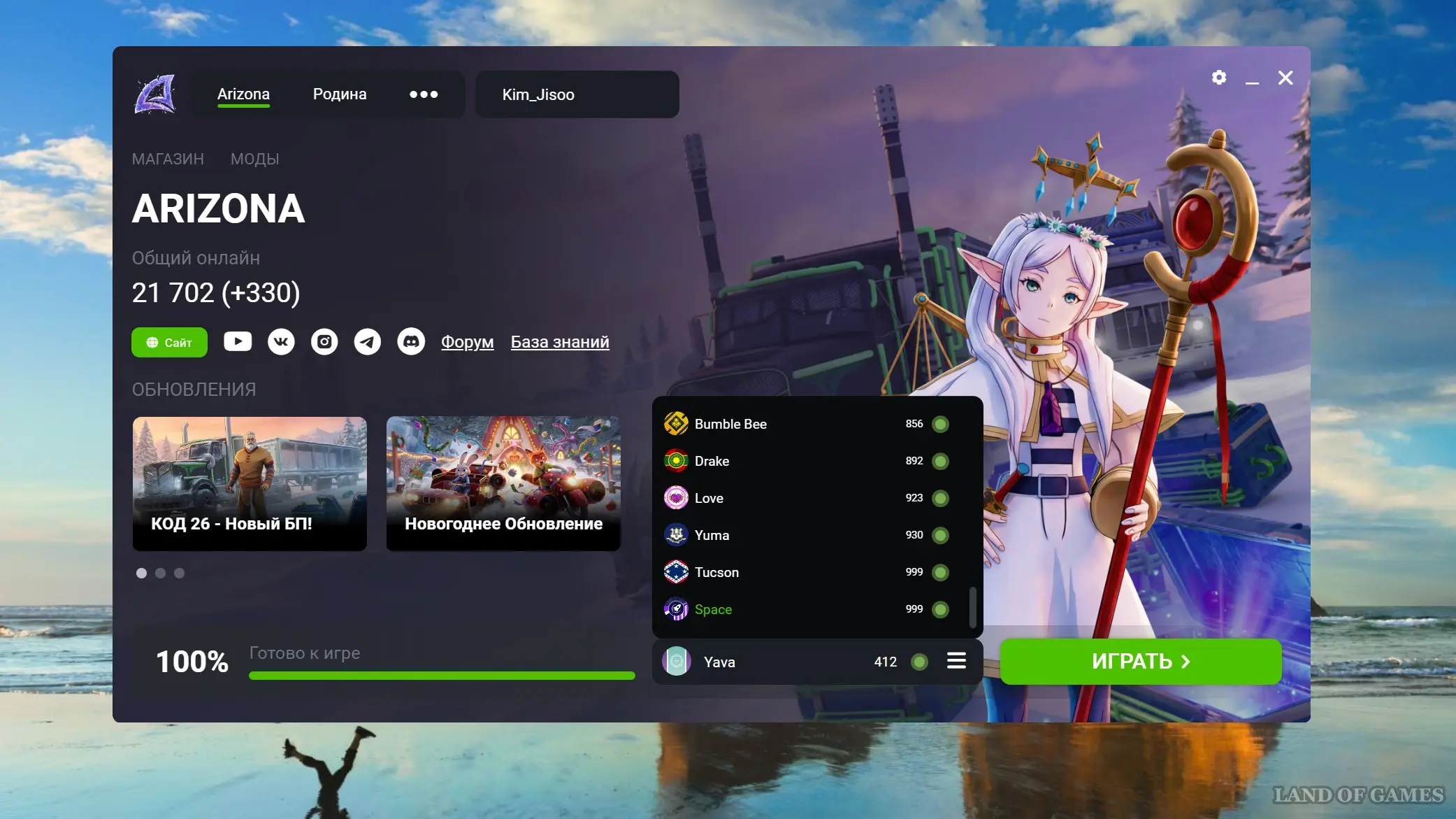Viewport: 1456px width, 819px height.
Task: Click the server list scrollbar
Action: pyautogui.click(x=972, y=606)
